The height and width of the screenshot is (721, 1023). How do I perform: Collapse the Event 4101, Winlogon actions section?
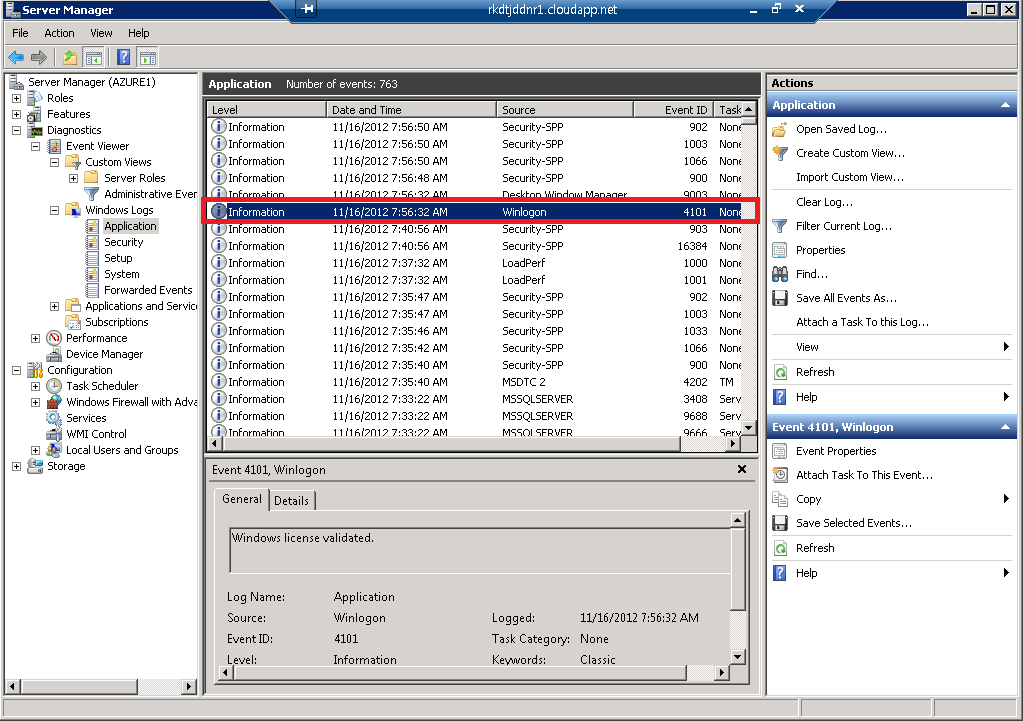tap(1005, 427)
